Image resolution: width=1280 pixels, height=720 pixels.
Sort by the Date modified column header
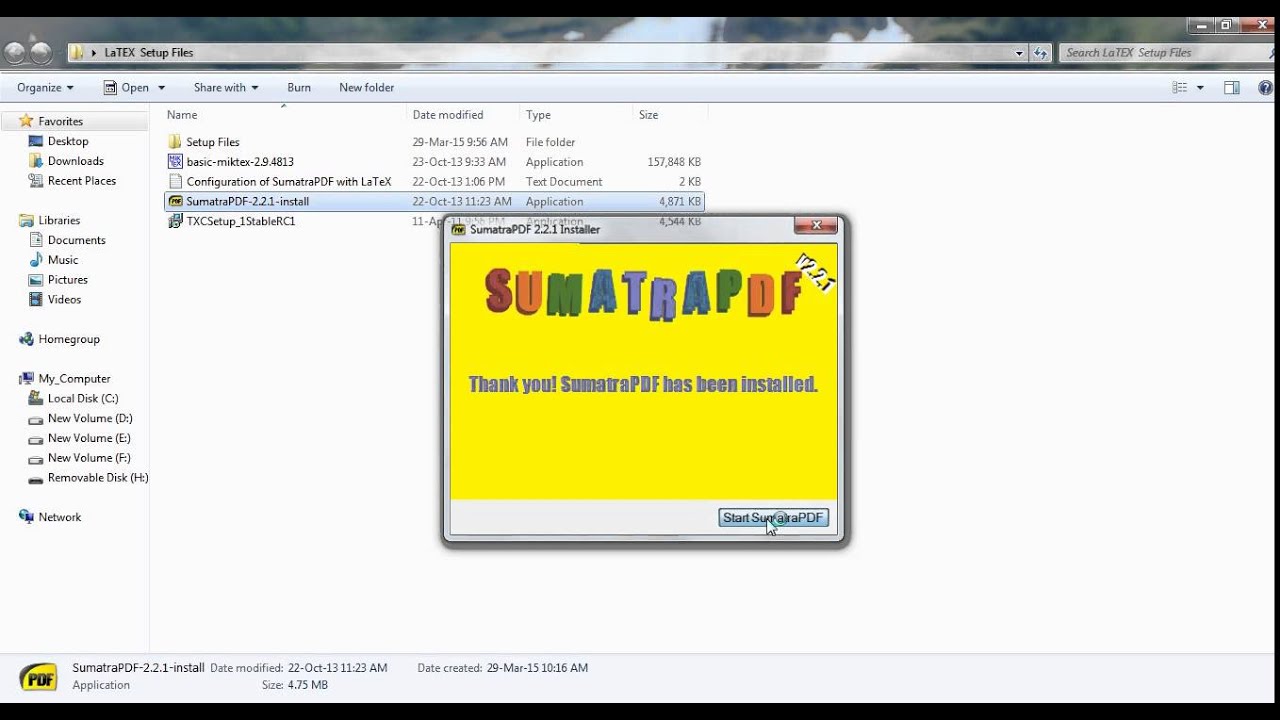pos(447,115)
